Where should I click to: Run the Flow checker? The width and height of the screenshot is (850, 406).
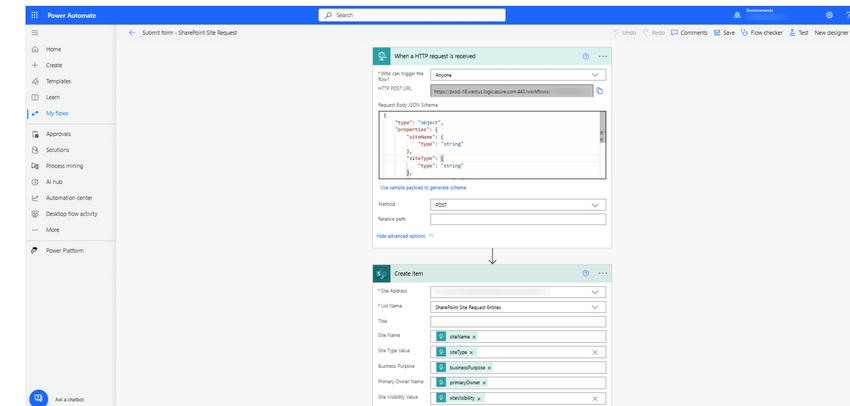(x=762, y=33)
